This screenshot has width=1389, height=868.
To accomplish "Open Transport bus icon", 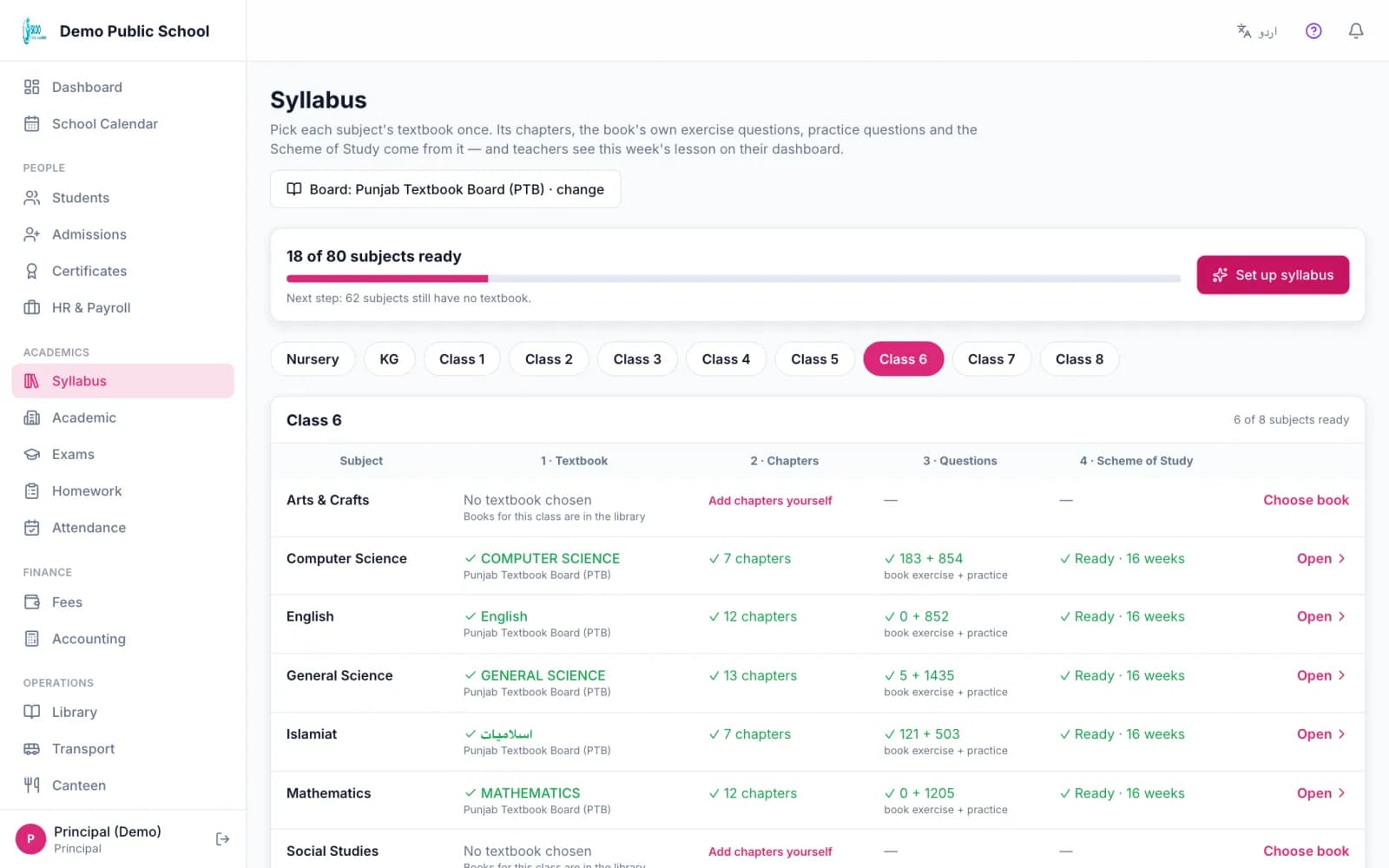I will pos(32,748).
